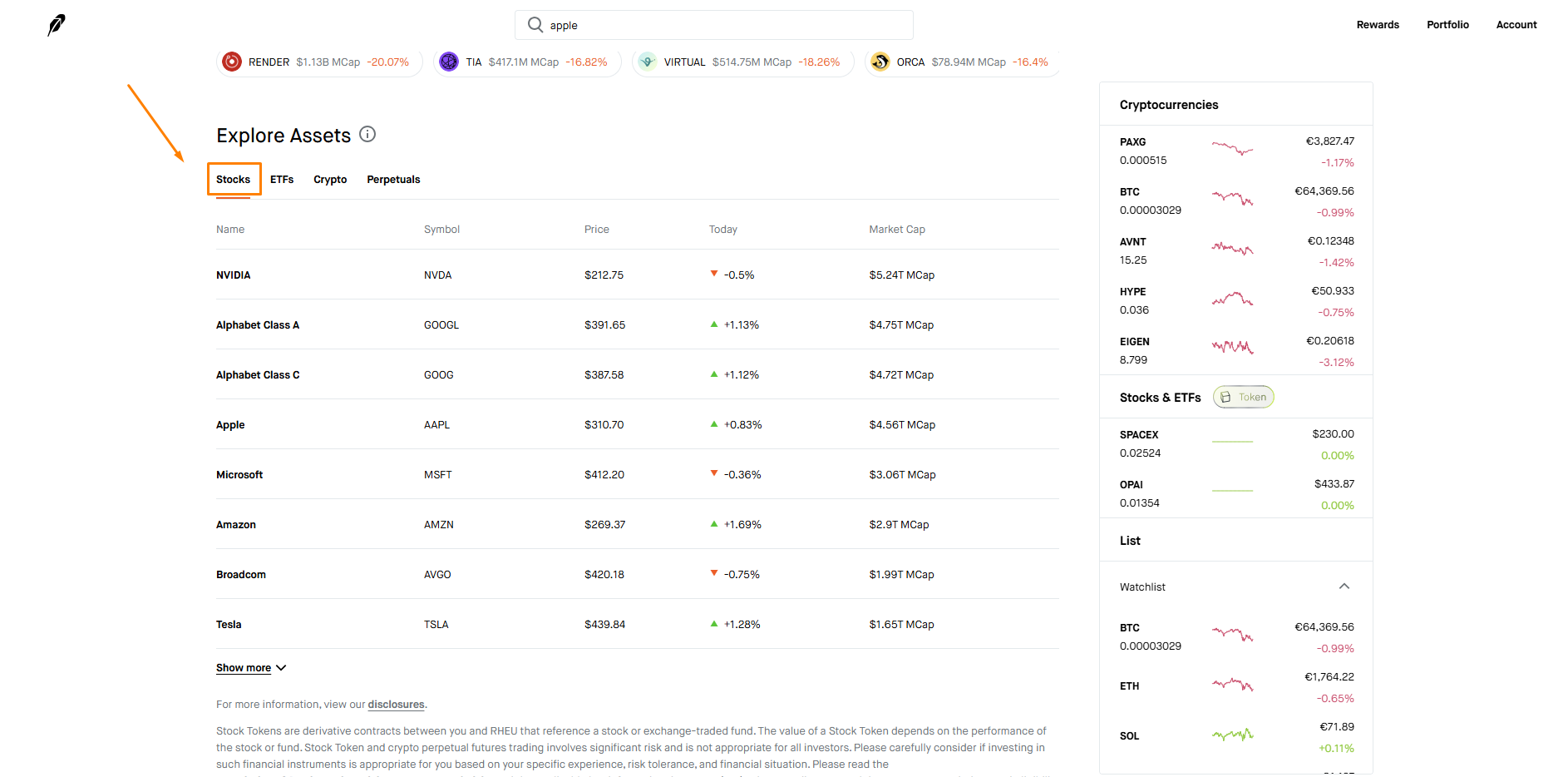This screenshot has height=777, width=1568.
Task: Collapse the Watchlist section chevron
Action: coord(1344,586)
